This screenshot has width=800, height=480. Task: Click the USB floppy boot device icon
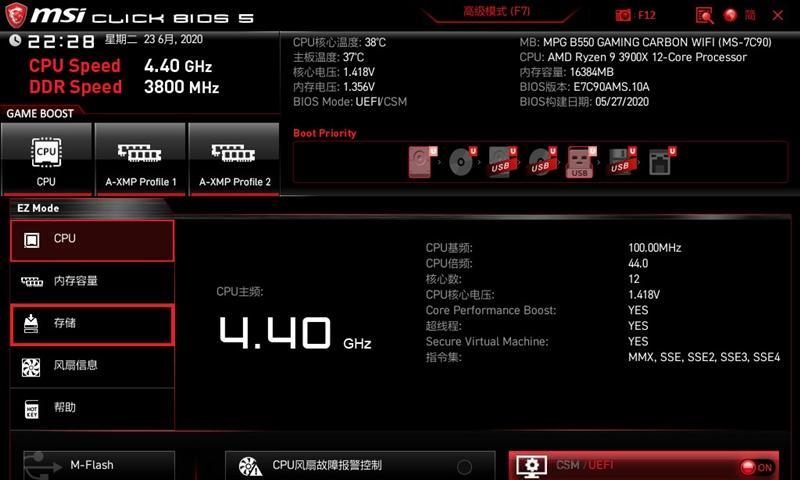tap(622, 162)
